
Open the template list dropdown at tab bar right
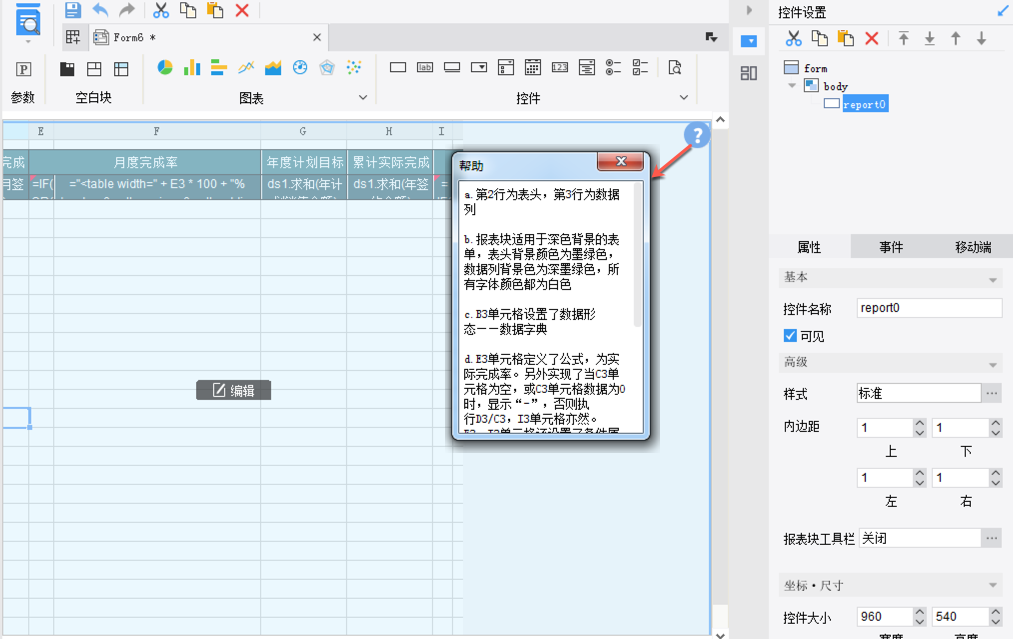pyautogui.click(x=711, y=37)
